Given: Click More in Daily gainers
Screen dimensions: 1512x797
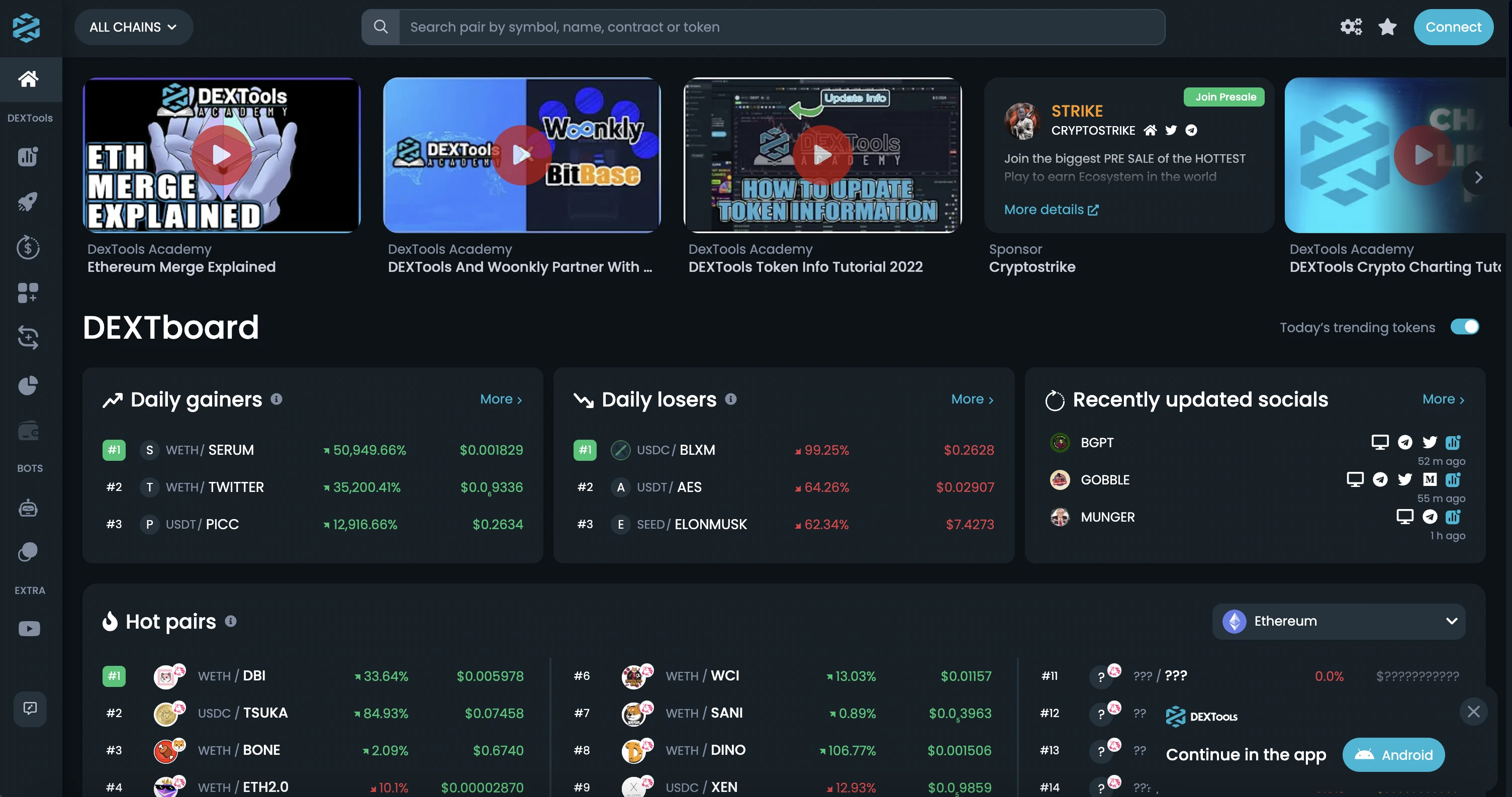Looking at the screenshot, I should [501, 399].
